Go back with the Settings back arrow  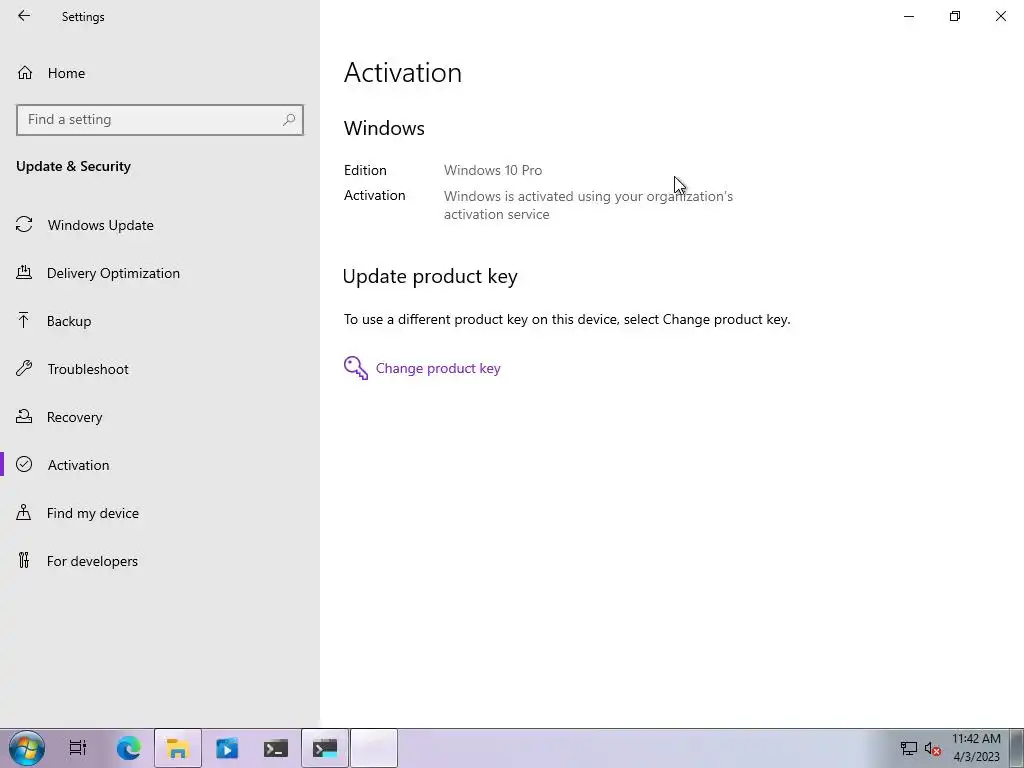pos(24,16)
